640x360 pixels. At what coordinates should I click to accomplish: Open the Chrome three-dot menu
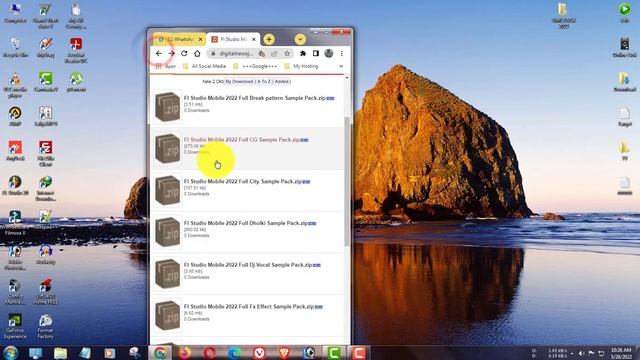tap(342, 53)
